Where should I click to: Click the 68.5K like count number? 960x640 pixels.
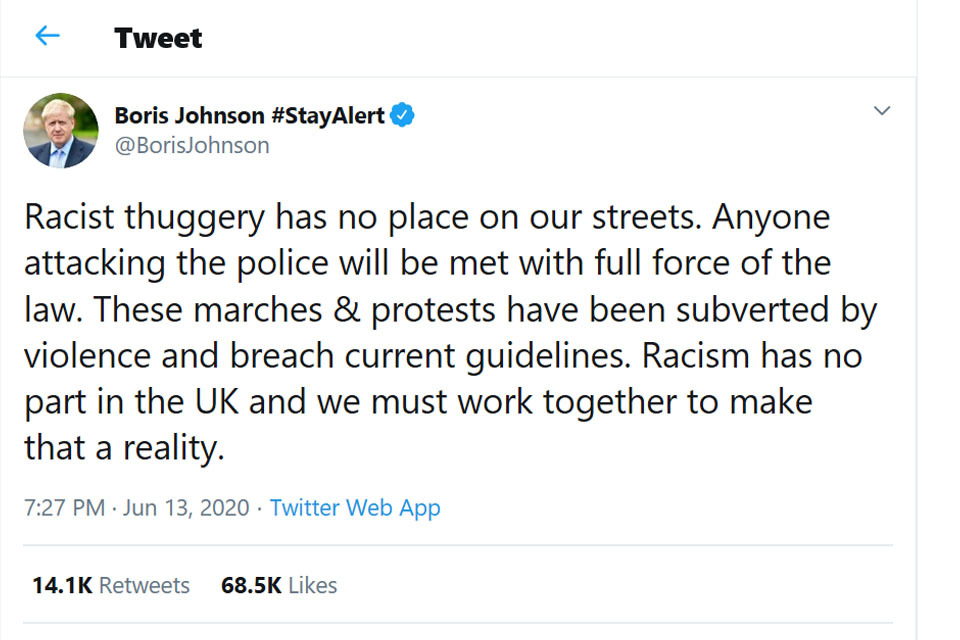pos(251,585)
